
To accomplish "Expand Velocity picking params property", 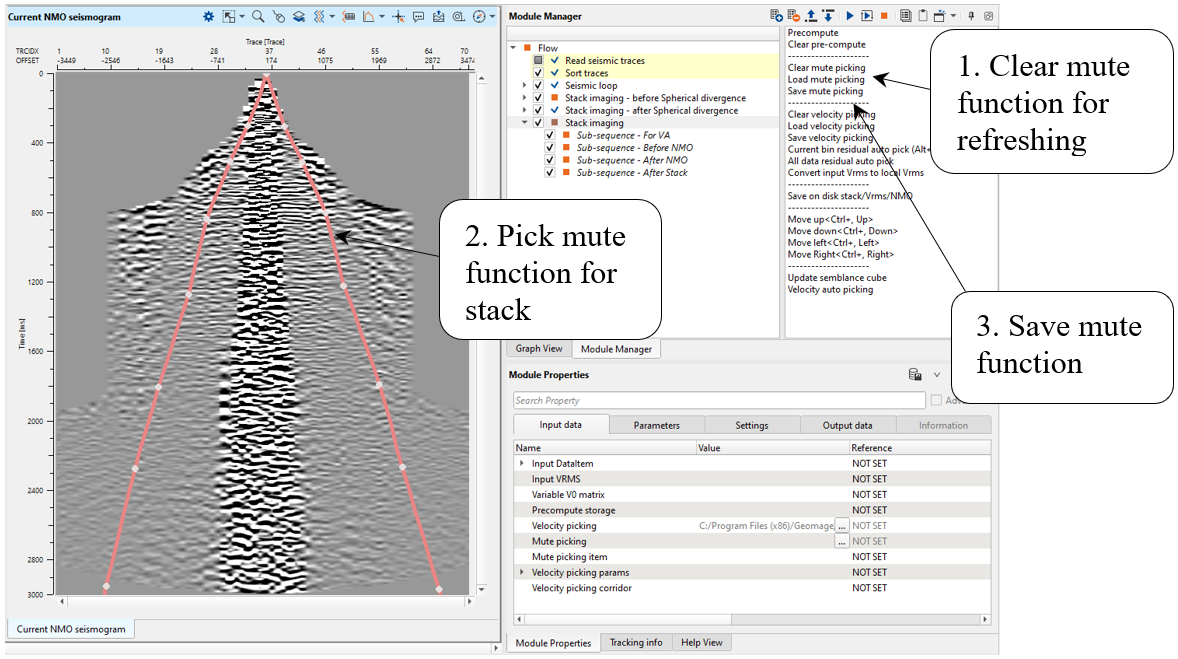I will (x=521, y=572).
